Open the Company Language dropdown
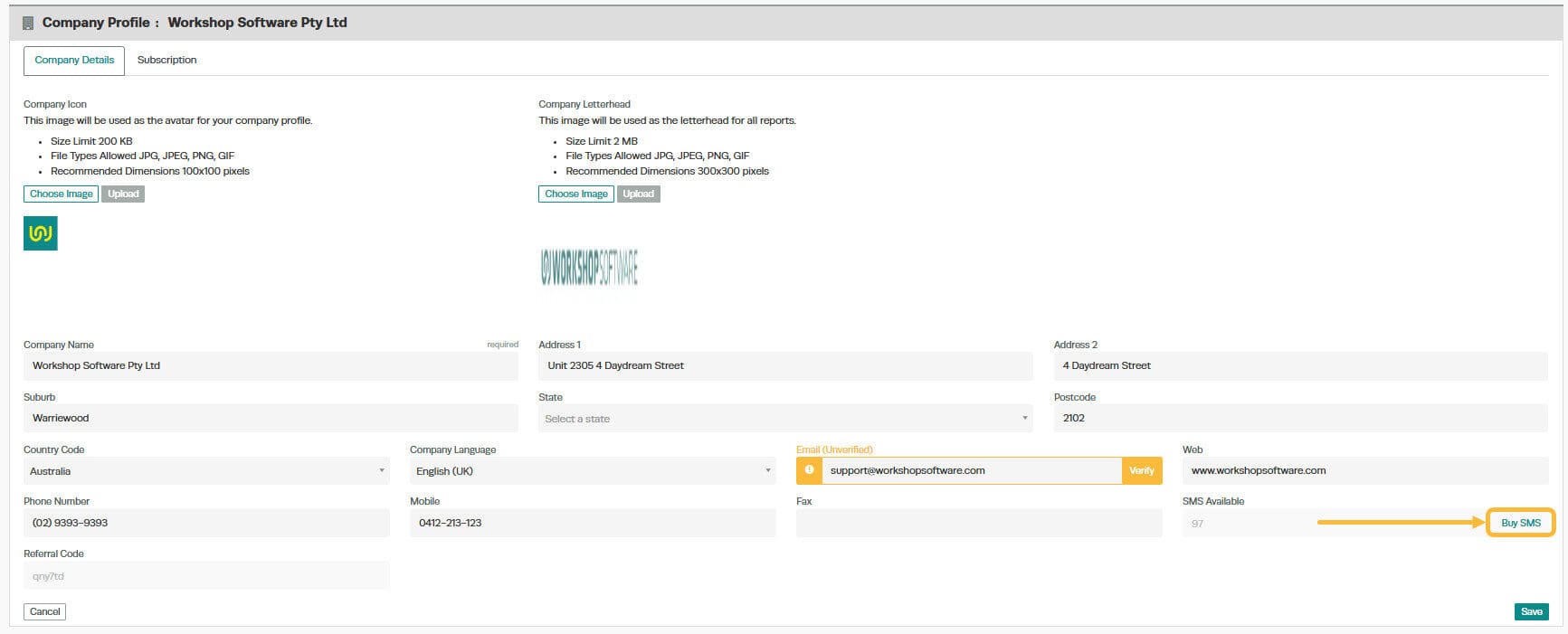Image resolution: width=1568 pixels, height=634 pixels. pos(593,471)
